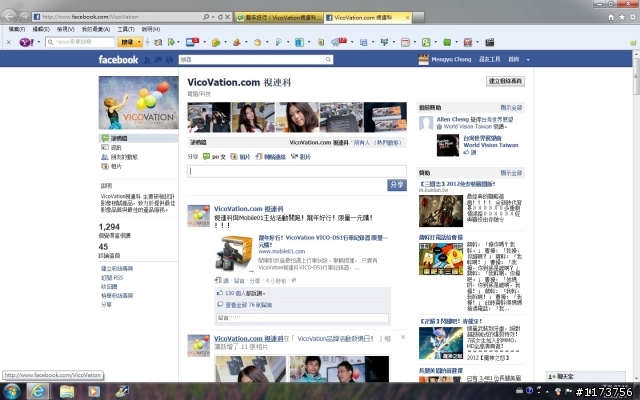
Task: Open the Favorites star icon in browser
Action: pyautogui.click(x=622, y=17)
